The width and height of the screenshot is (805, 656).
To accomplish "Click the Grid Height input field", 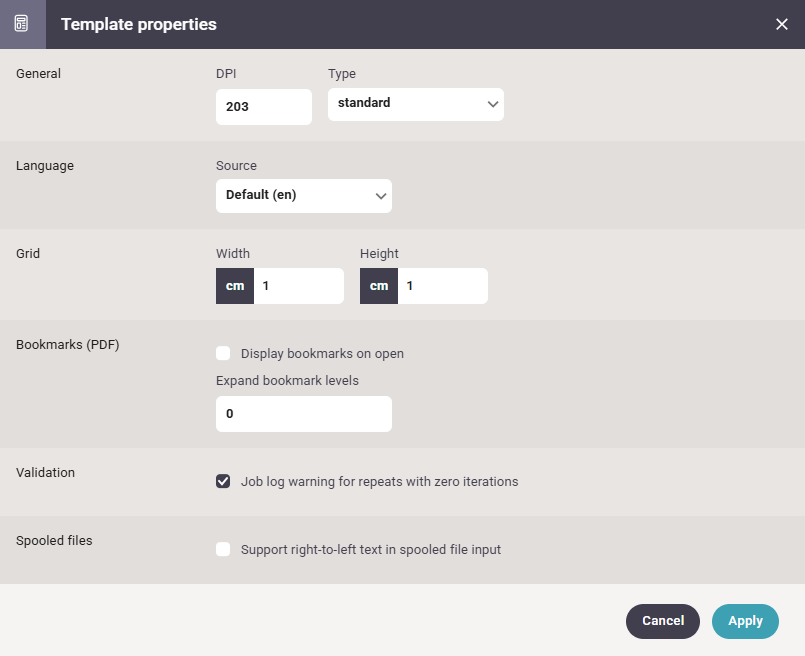I will tap(442, 286).
